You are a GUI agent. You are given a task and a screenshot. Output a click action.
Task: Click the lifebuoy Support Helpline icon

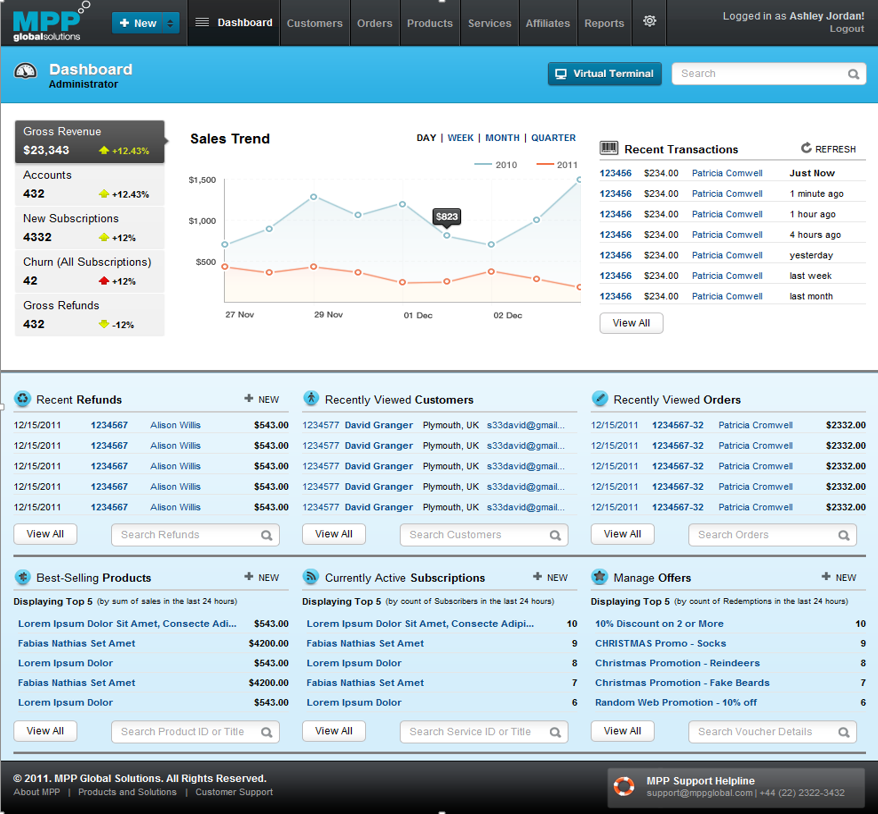625,787
